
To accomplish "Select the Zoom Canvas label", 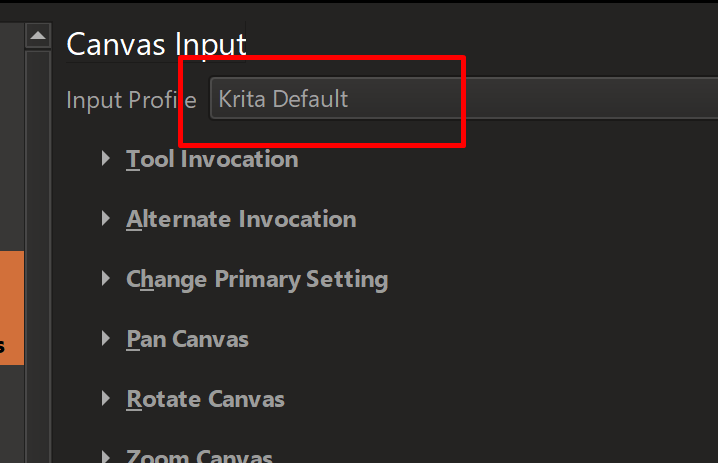I will coord(199,457).
